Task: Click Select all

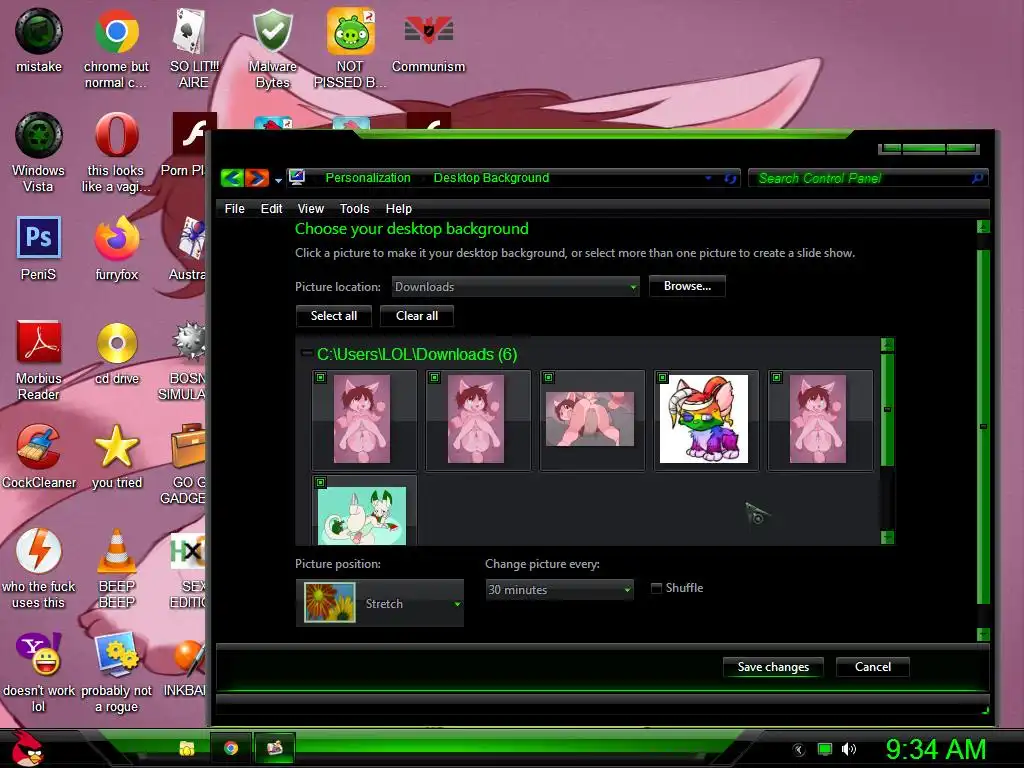Action: click(334, 316)
